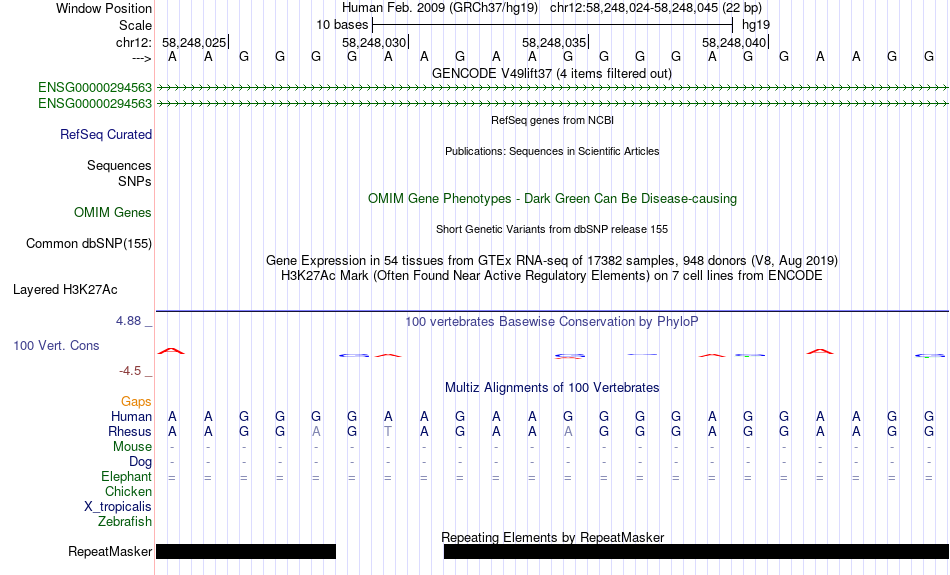Click the Common dbSNP(155) track label
This screenshot has height=575, width=950.
(88, 244)
